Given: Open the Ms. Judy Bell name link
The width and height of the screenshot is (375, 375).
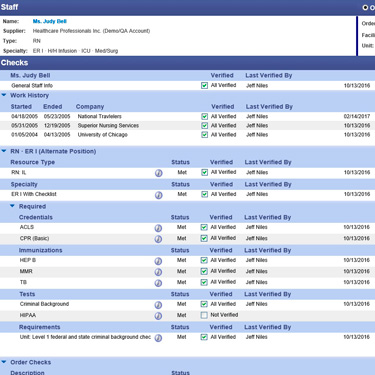Looking at the screenshot, I should (x=50, y=21).
